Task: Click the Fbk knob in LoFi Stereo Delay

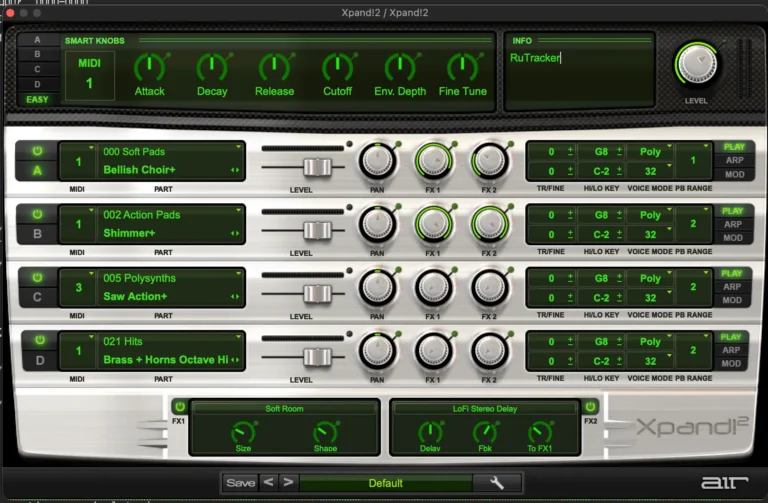Action: pyautogui.click(x=485, y=433)
